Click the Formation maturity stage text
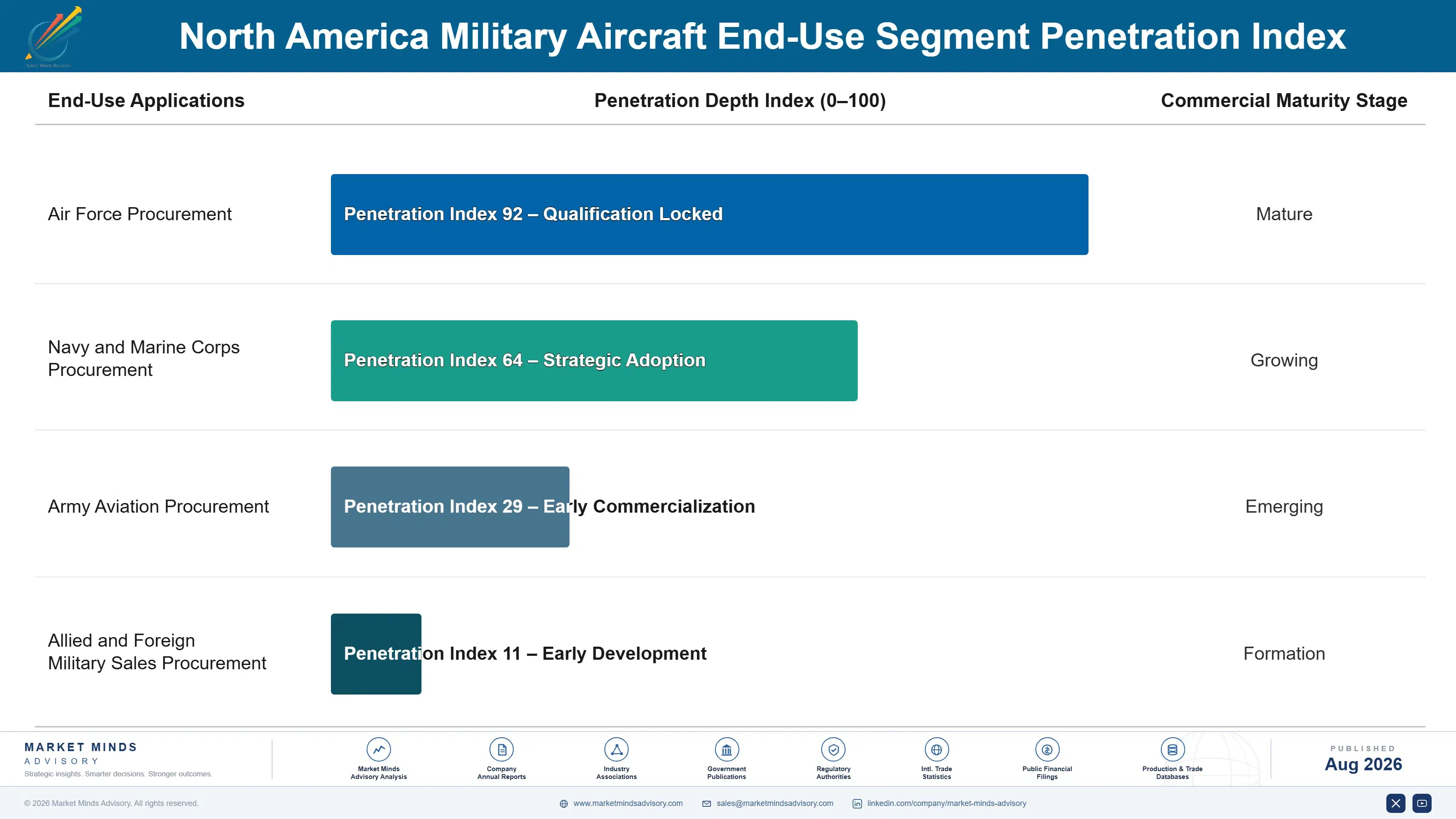 coord(1284,654)
